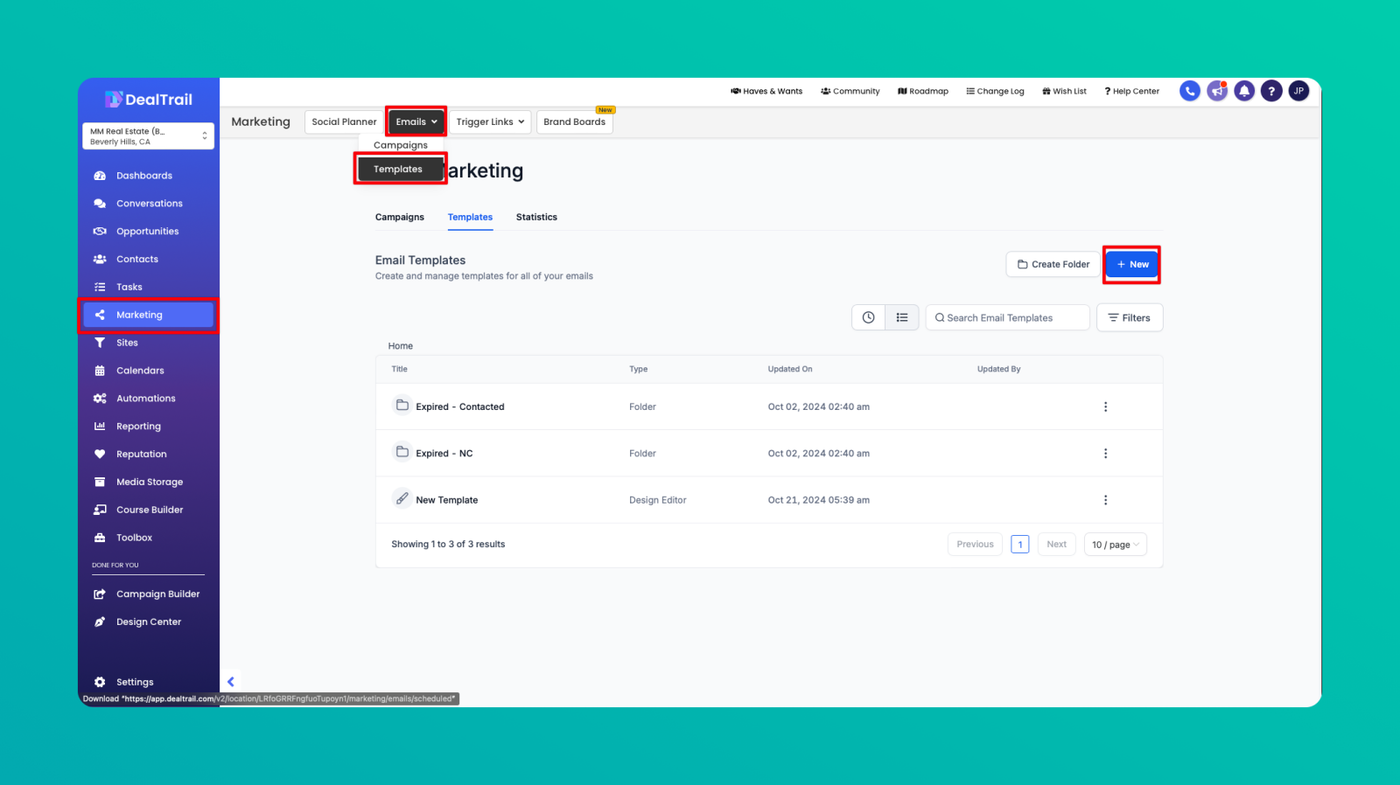Screen dimensions: 1400x785
Task: Open the New Template entry
Action: (447, 500)
